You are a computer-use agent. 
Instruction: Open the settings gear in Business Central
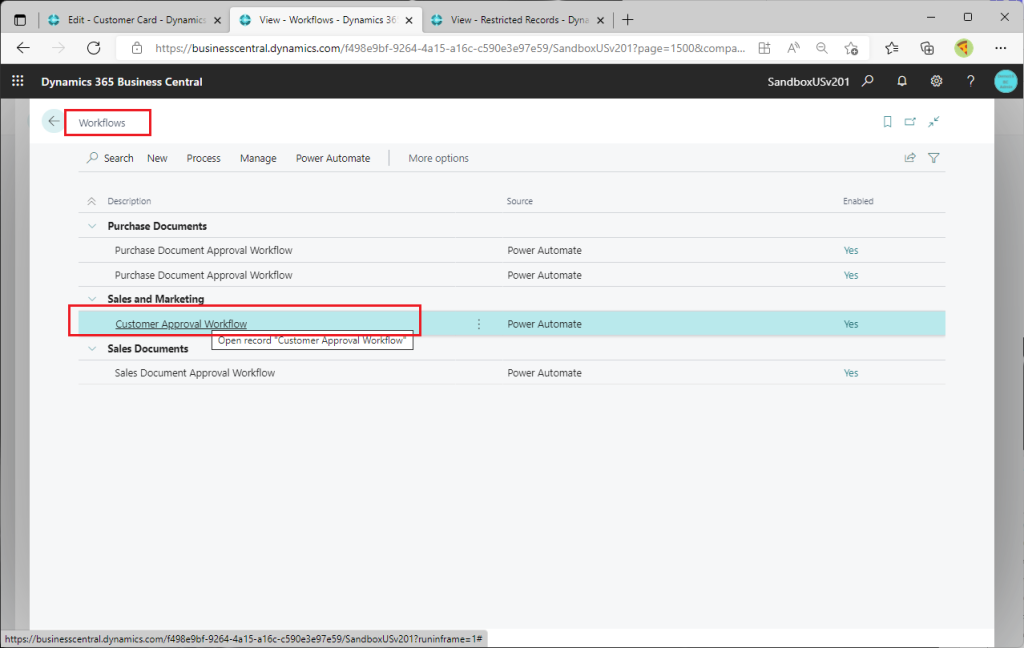point(936,82)
